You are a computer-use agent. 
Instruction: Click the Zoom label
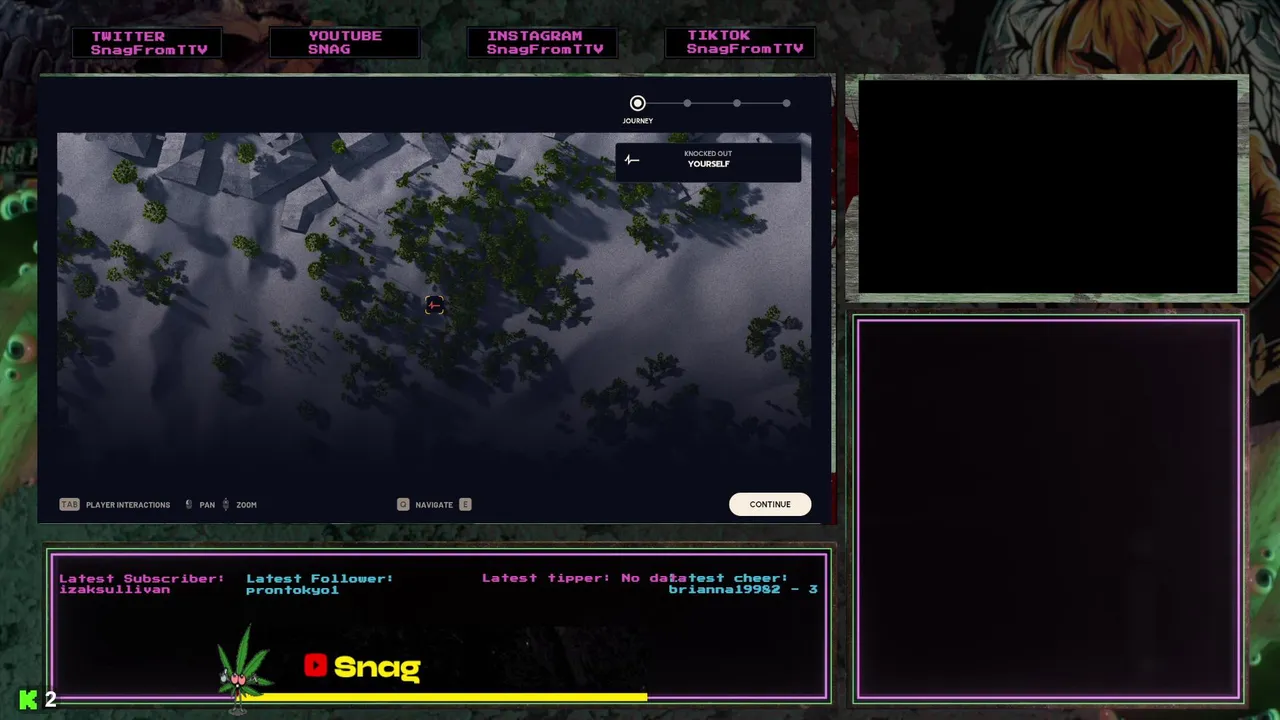pyautogui.click(x=246, y=505)
